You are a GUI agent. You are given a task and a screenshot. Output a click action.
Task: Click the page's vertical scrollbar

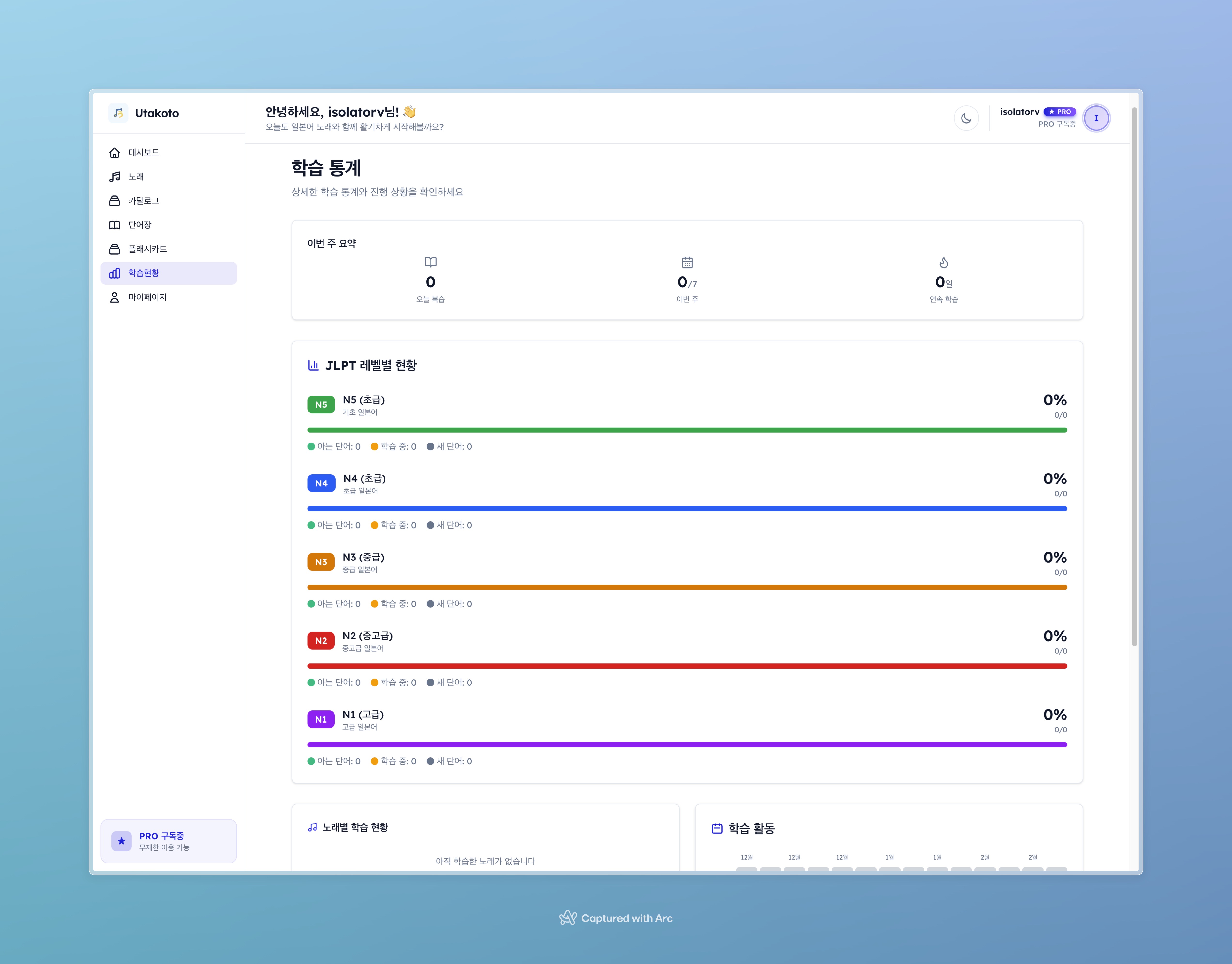1134,373
